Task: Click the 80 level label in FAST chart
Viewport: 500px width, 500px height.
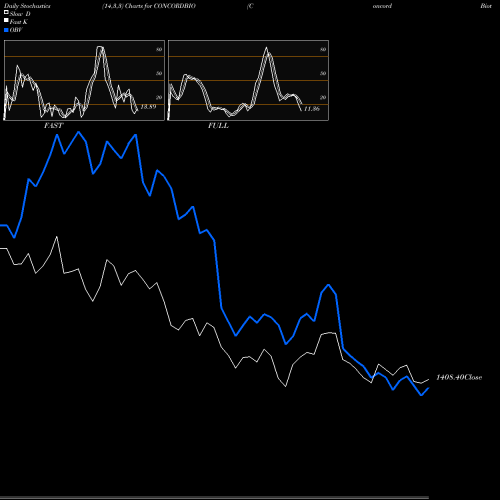Action: pos(159,49)
